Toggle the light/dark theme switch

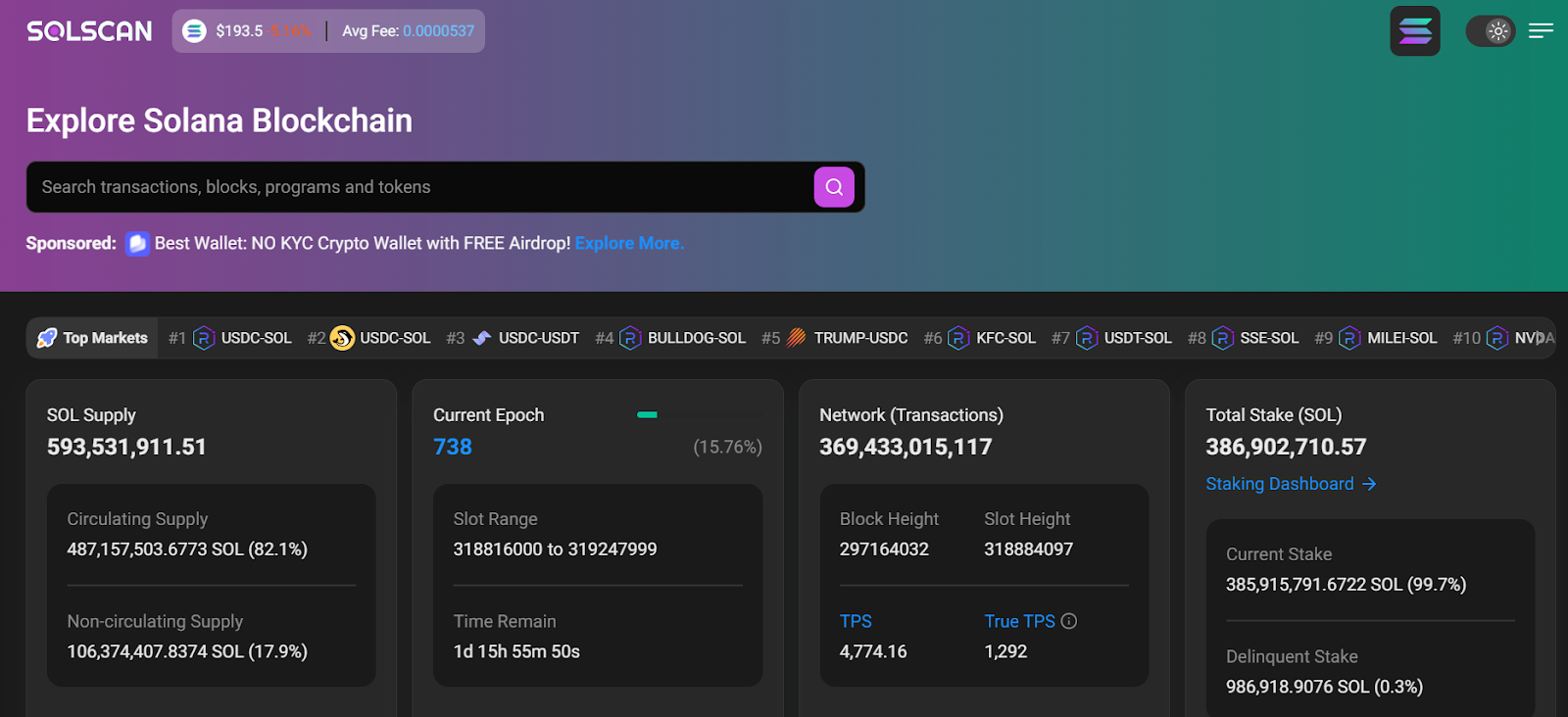tap(1491, 31)
